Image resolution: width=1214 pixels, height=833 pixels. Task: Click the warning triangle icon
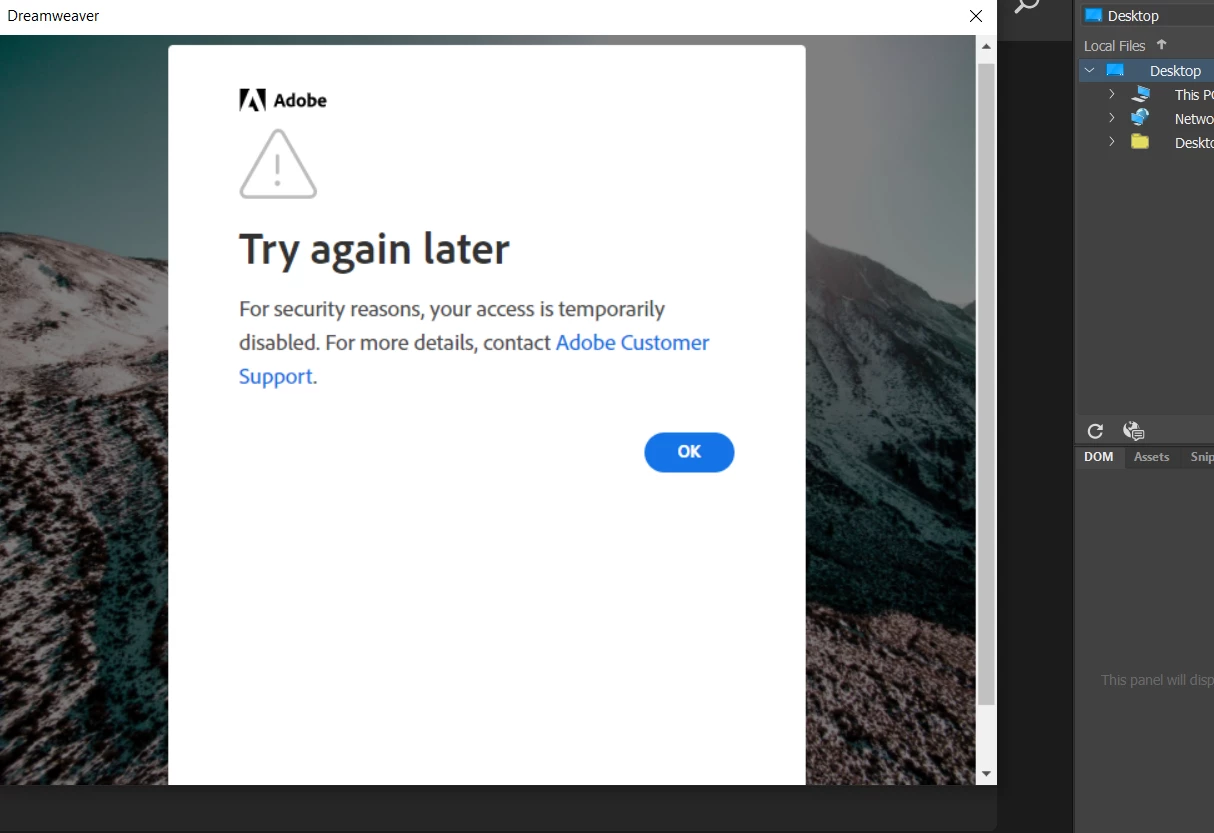pyautogui.click(x=278, y=164)
